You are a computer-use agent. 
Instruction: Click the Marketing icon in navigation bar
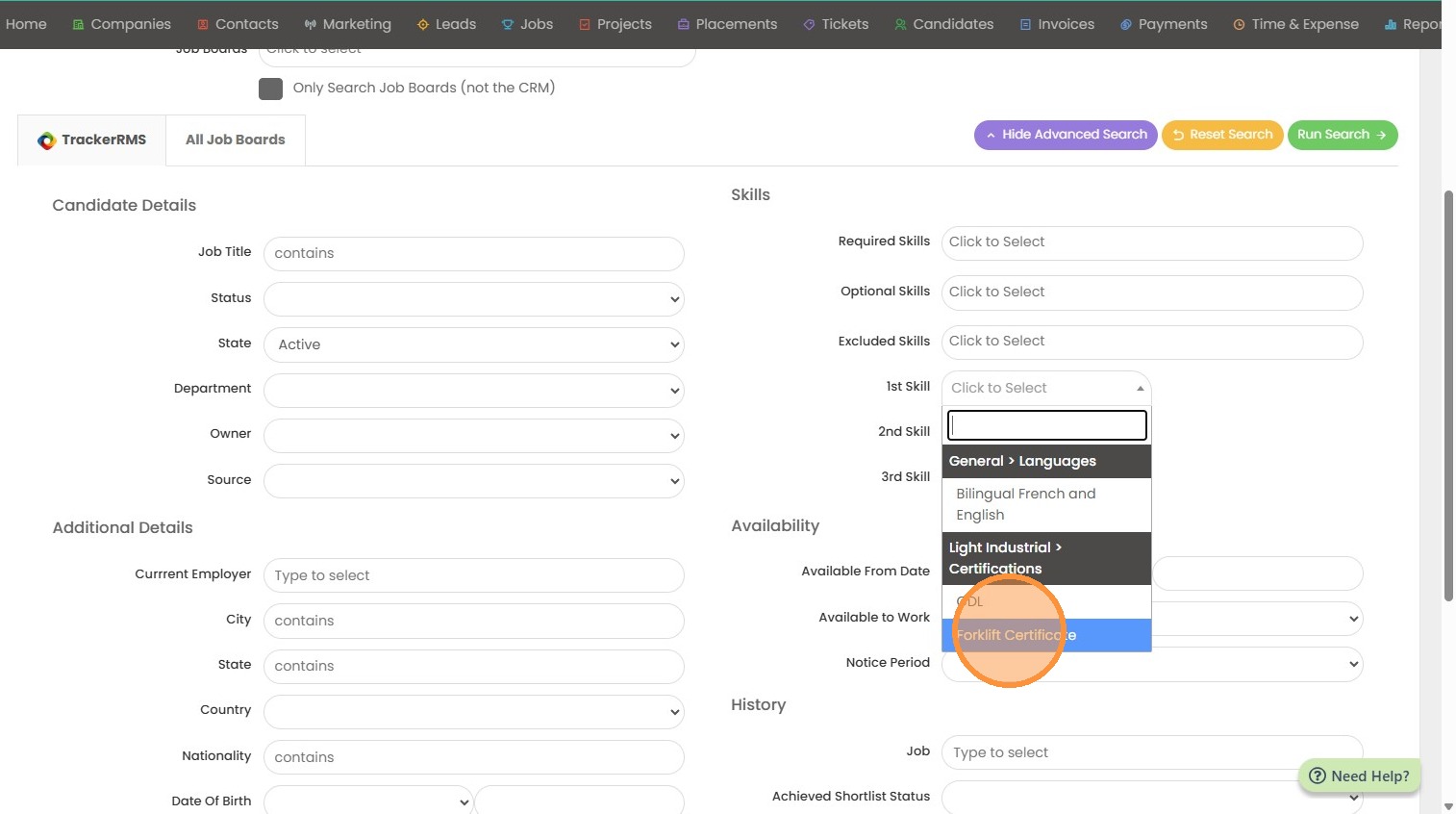pos(310,25)
